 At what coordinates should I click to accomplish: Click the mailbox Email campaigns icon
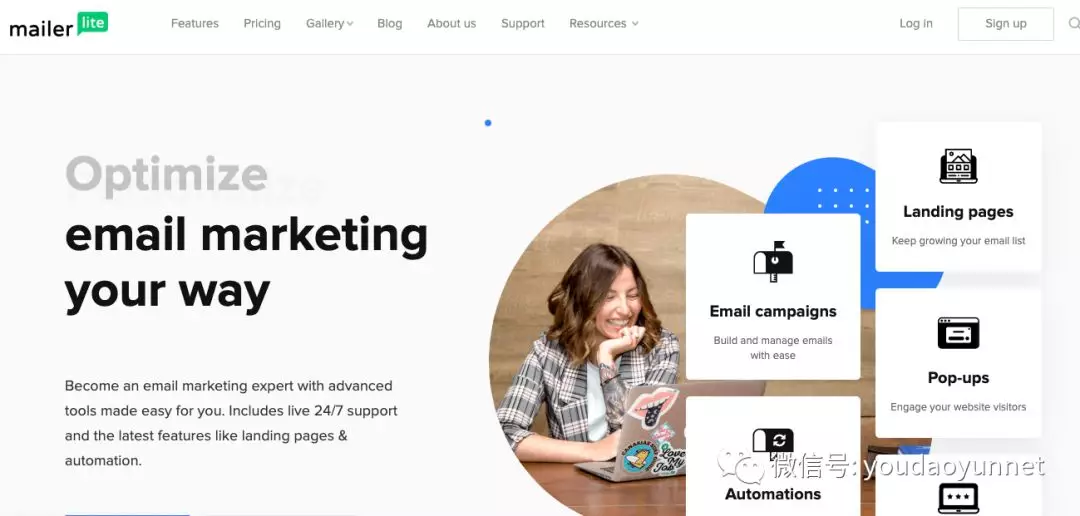click(773, 262)
